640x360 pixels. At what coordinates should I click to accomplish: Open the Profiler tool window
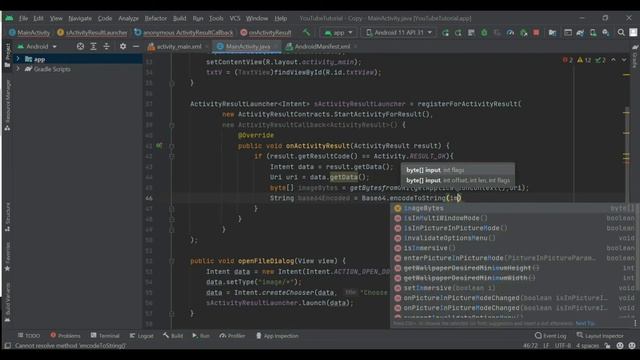(232, 336)
